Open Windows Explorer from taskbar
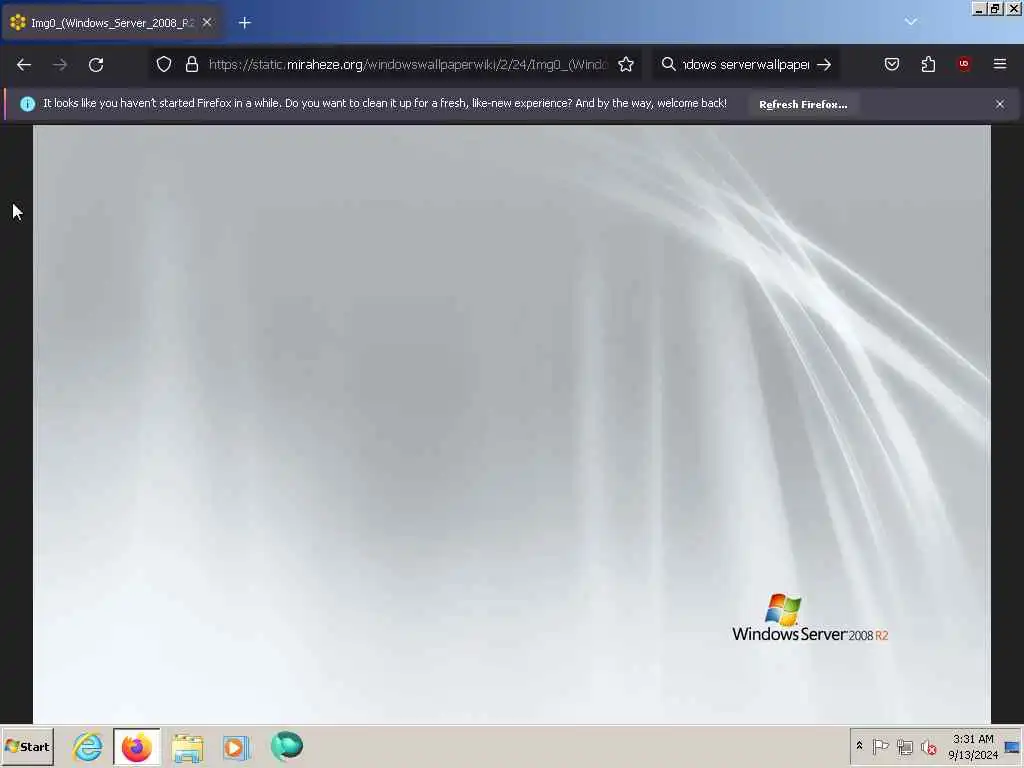The width and height of the screenshot is (1024, 768). pos(187,747)
